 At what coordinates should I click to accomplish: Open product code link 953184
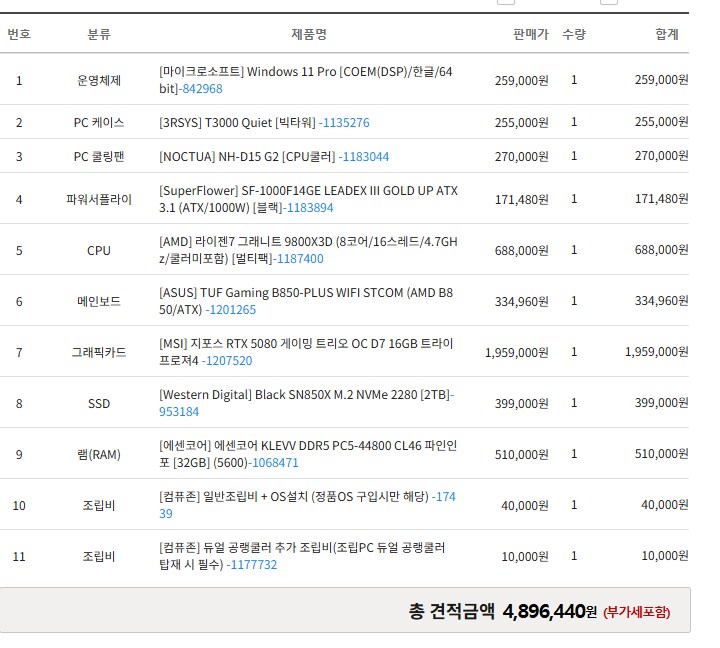(x=179, y=411)
